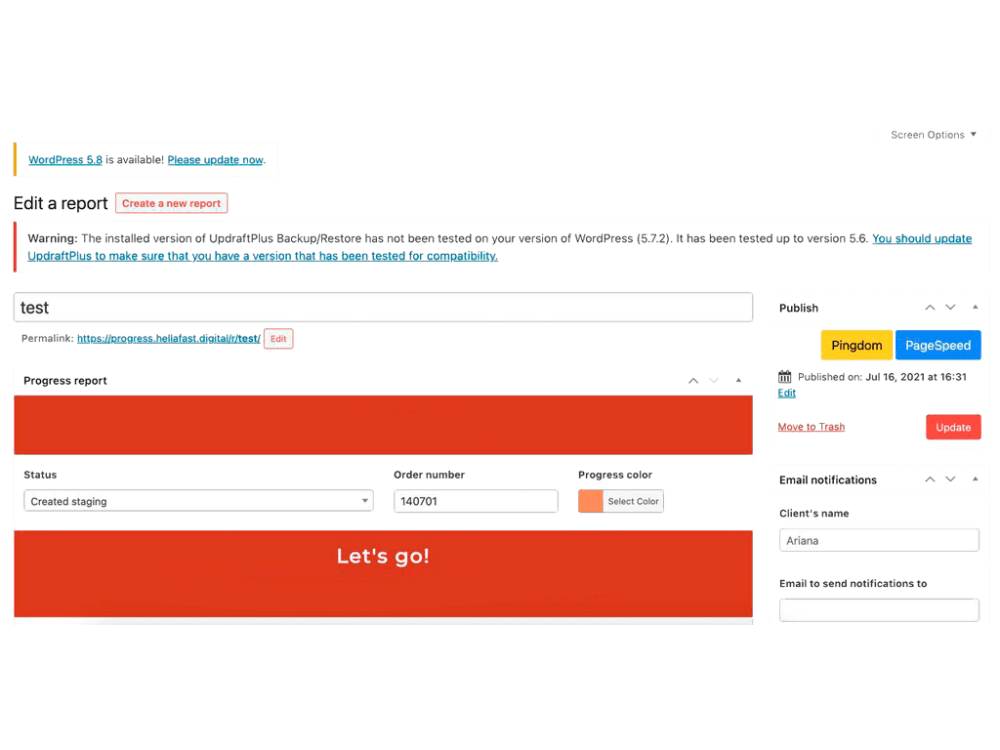Follow the 'You should update UpdraftPlus' link
Viewport: 1000px width, 750px height.
[x=499, y=247]
